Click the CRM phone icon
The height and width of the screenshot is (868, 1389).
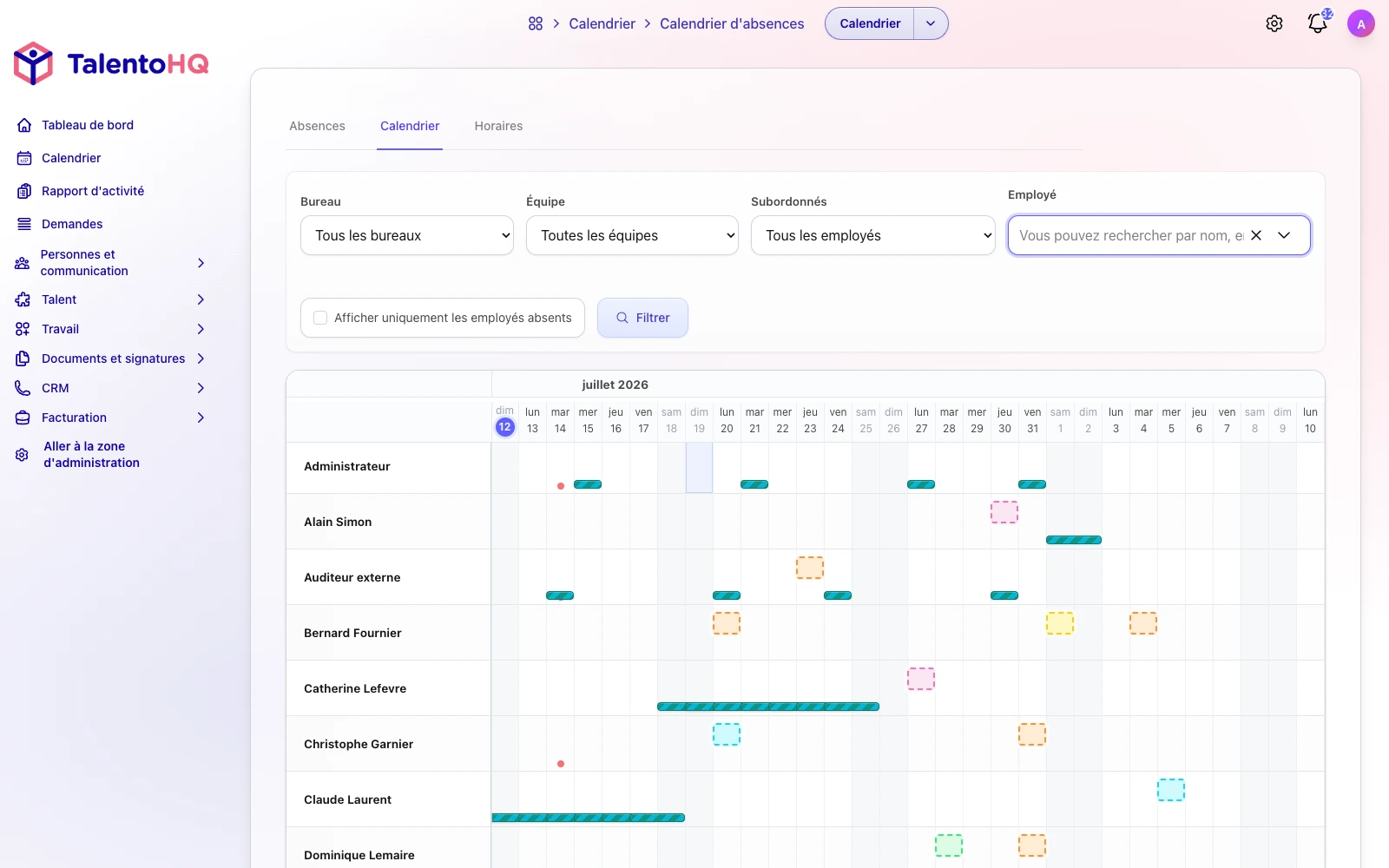click(23, 388)
